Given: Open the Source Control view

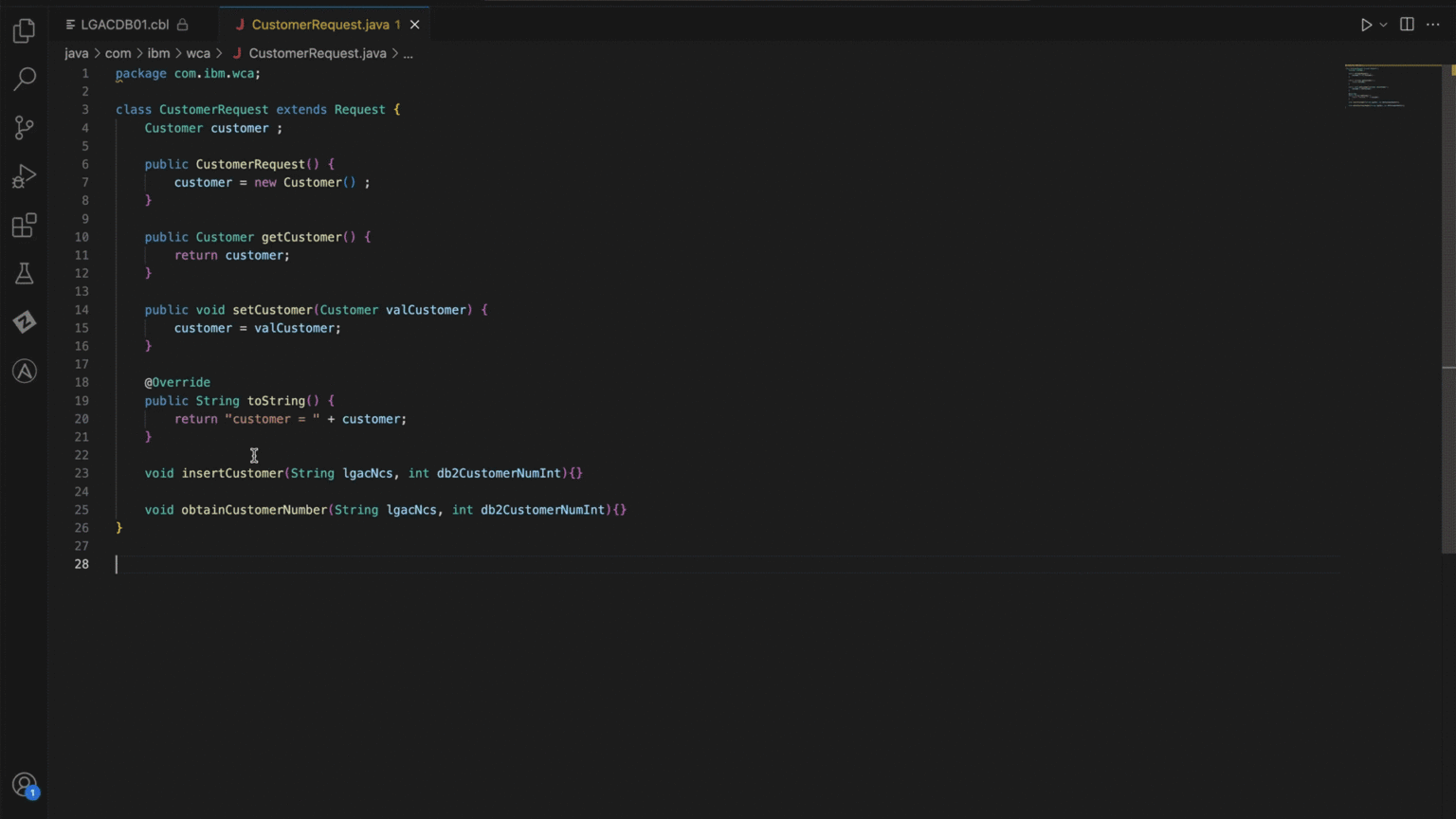Looking at the screenshot, I should 24,127.
